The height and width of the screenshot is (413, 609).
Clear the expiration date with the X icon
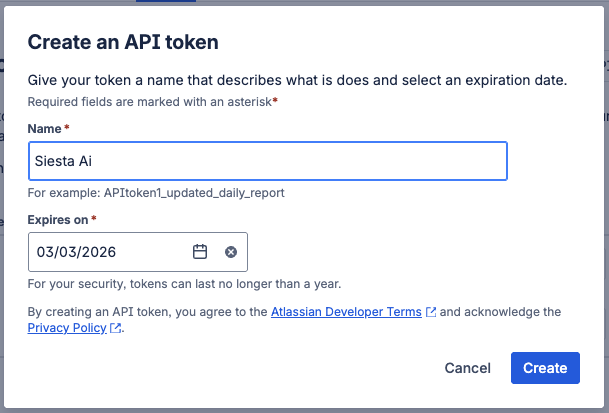pos(231,252)
